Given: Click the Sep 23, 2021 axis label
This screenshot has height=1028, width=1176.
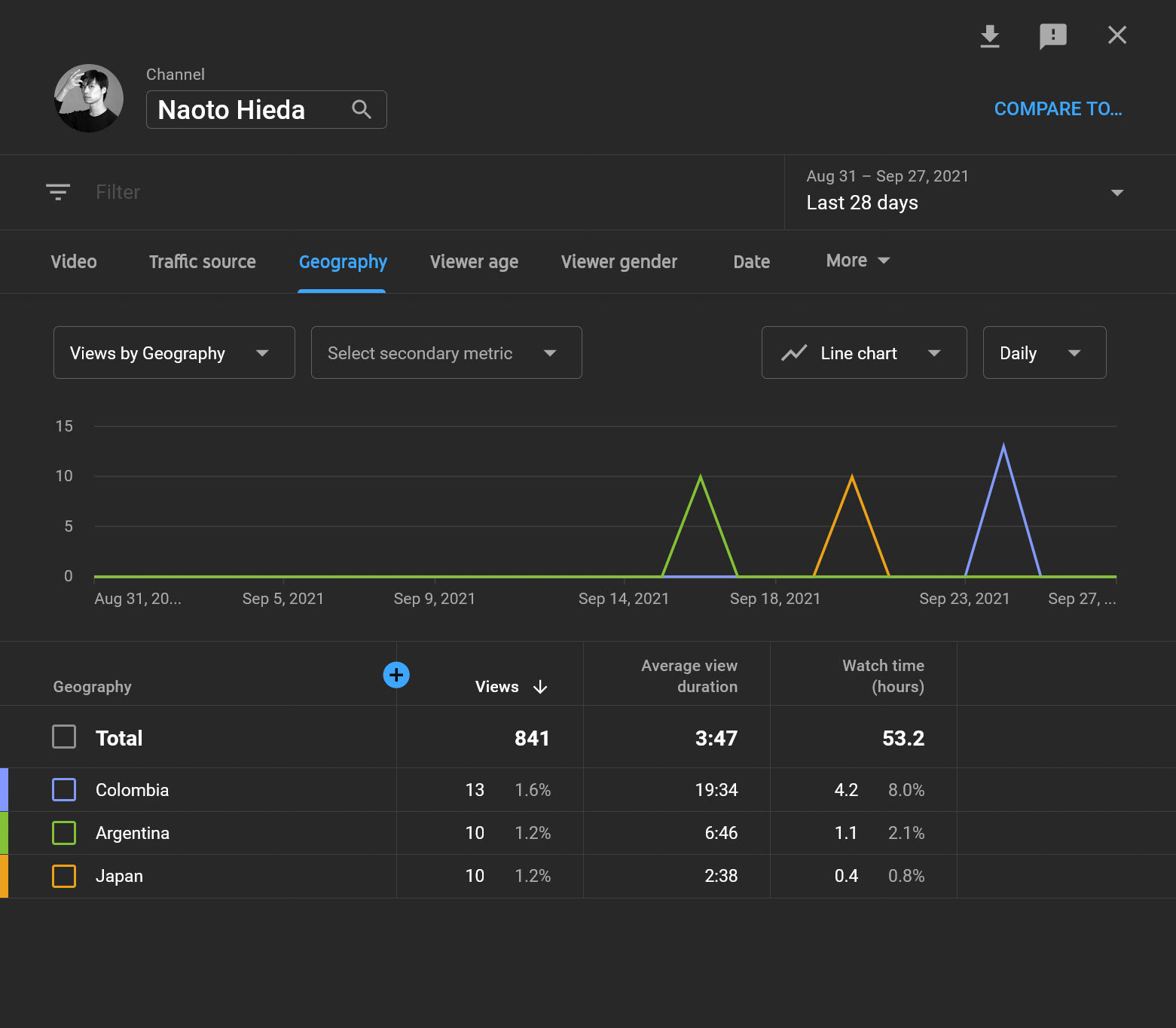Looking at the screenshot, I should coord(964,599).
